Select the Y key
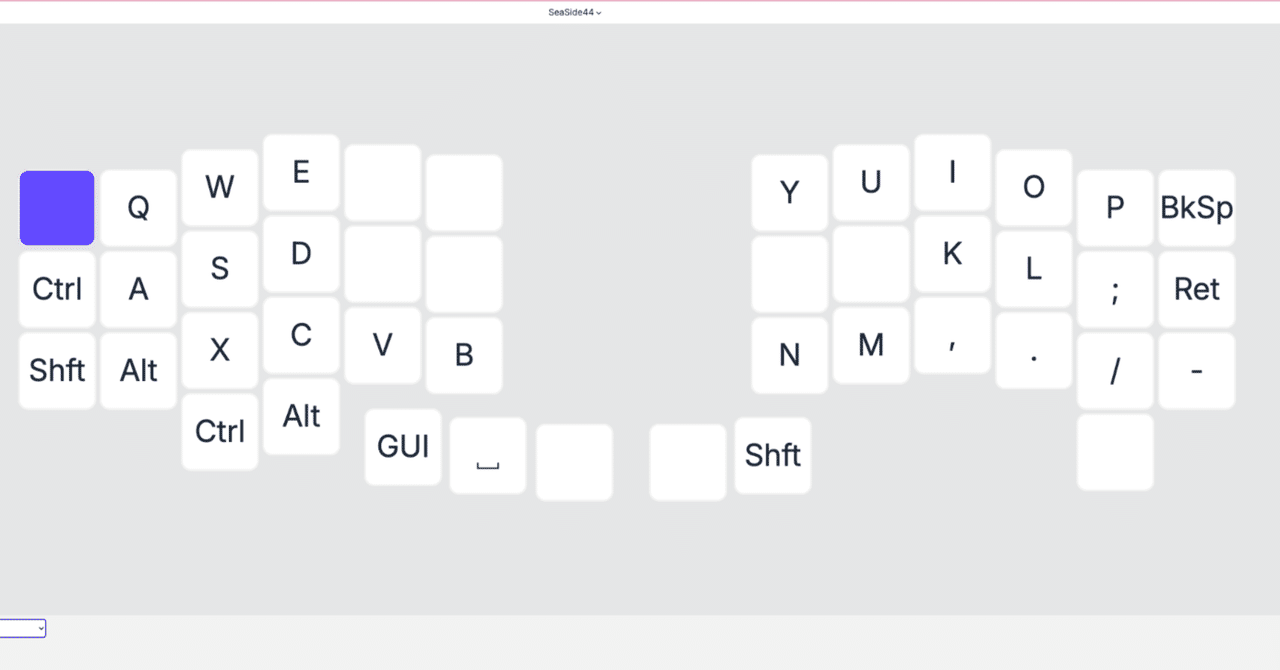The height and width of the screenshot is (670, 1280). 790,193
